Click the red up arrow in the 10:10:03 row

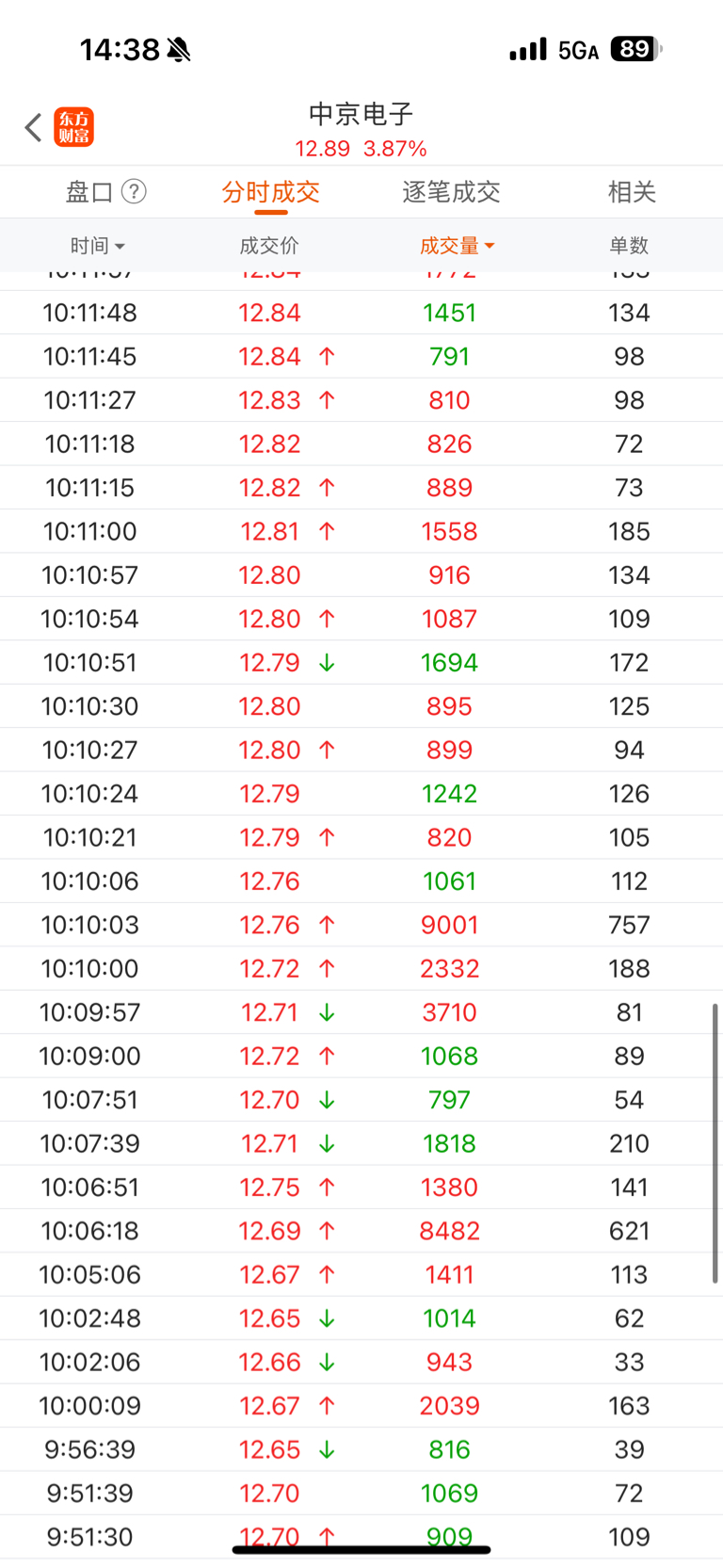(327, 925)
